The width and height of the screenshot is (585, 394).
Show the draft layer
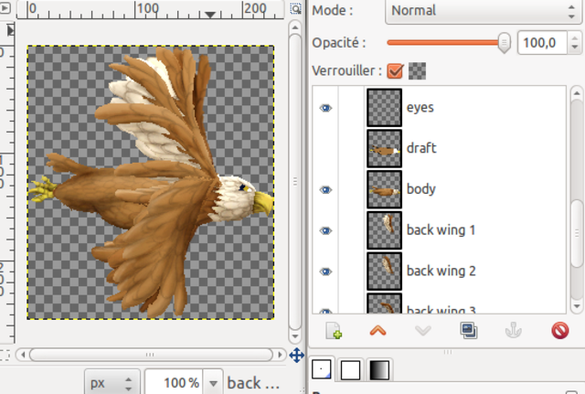point(326,148)
